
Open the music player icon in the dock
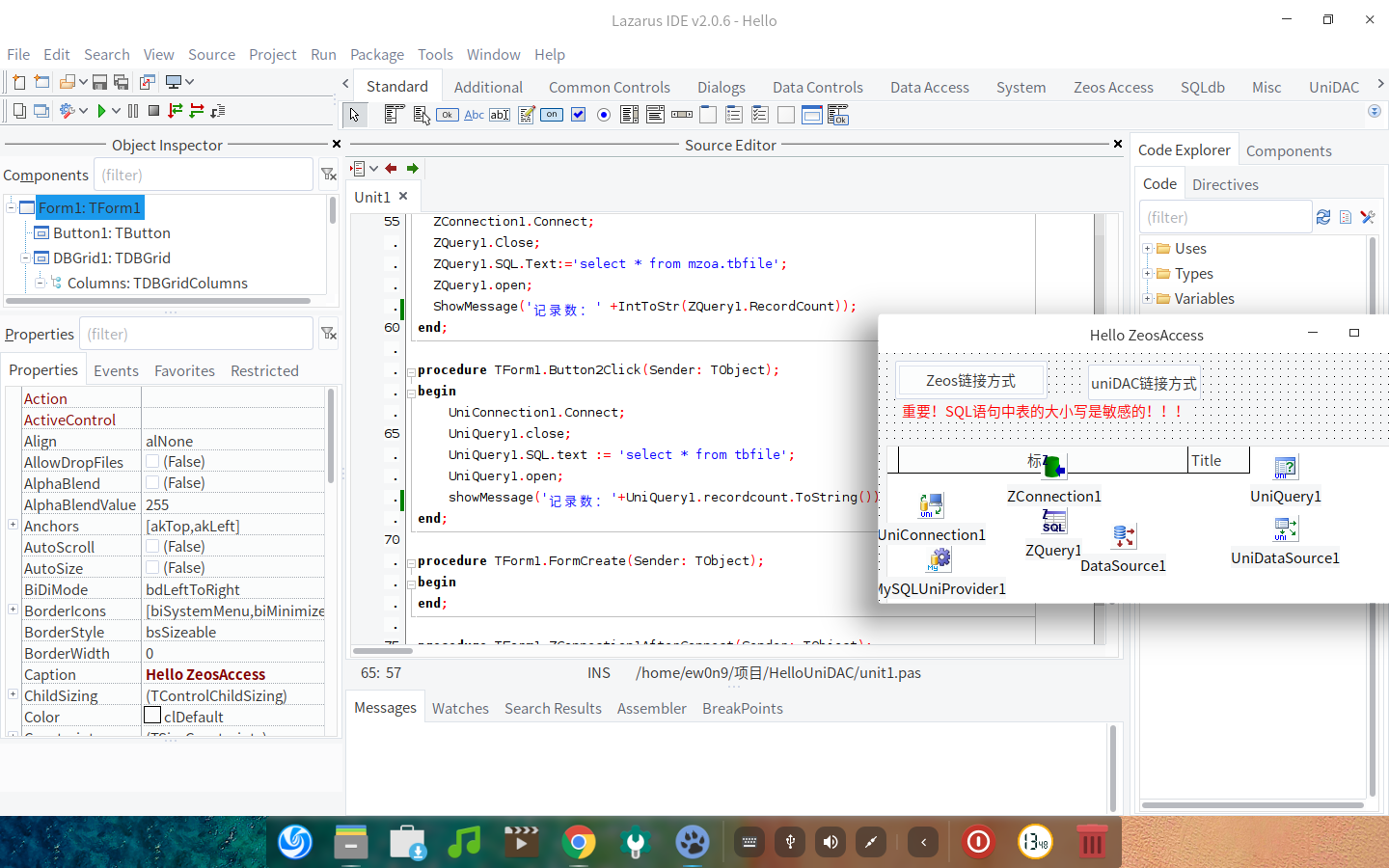[465, 842]
